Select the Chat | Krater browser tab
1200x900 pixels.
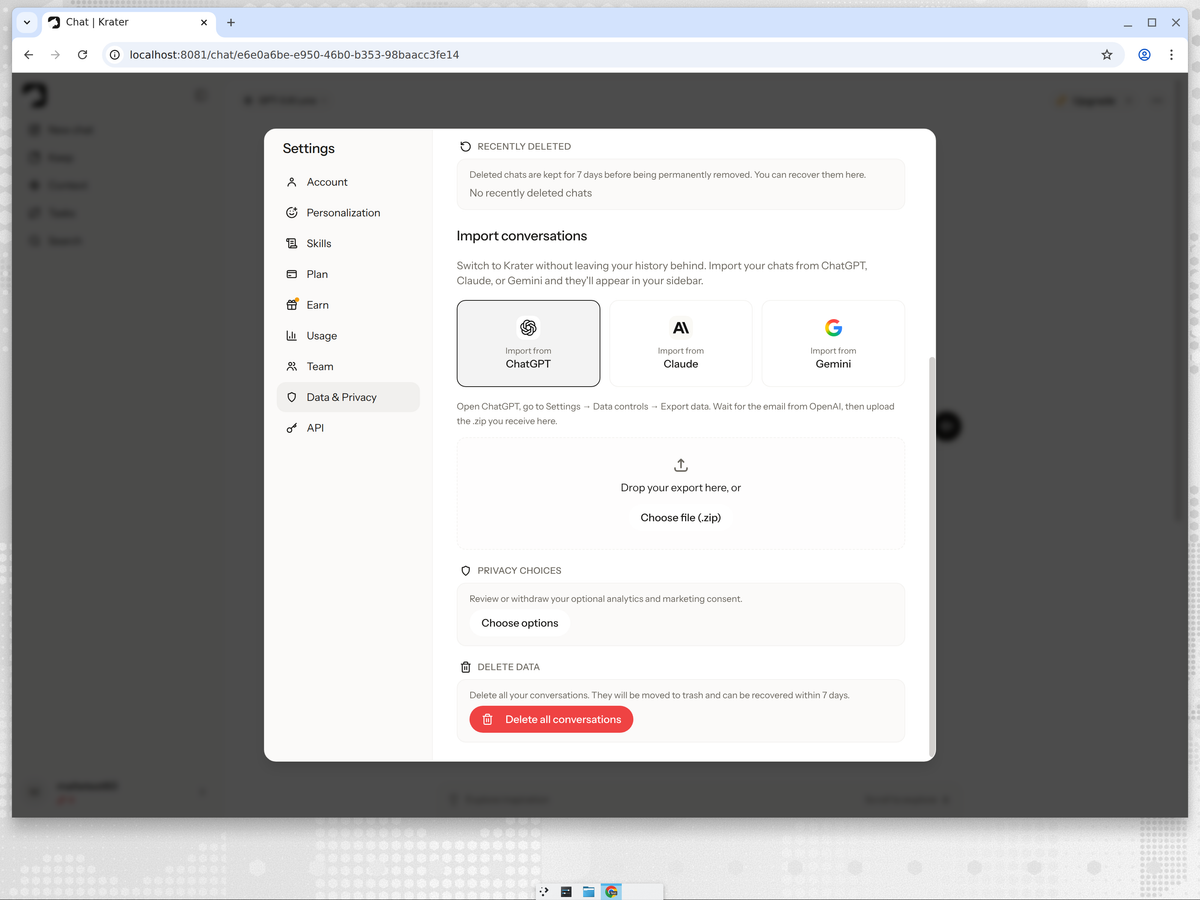[129, 22]
